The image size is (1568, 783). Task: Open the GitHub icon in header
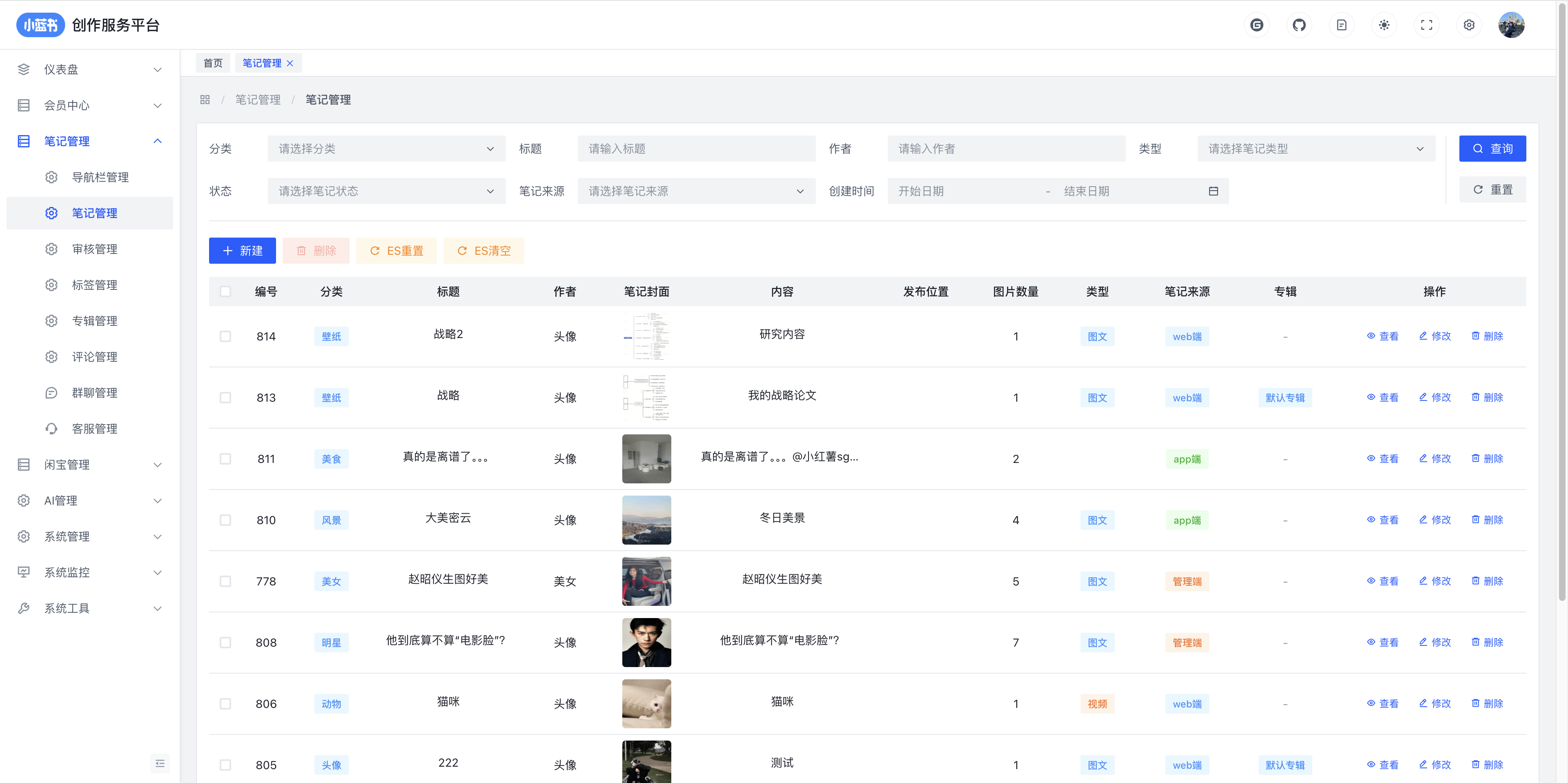[x=1299, y=25]
